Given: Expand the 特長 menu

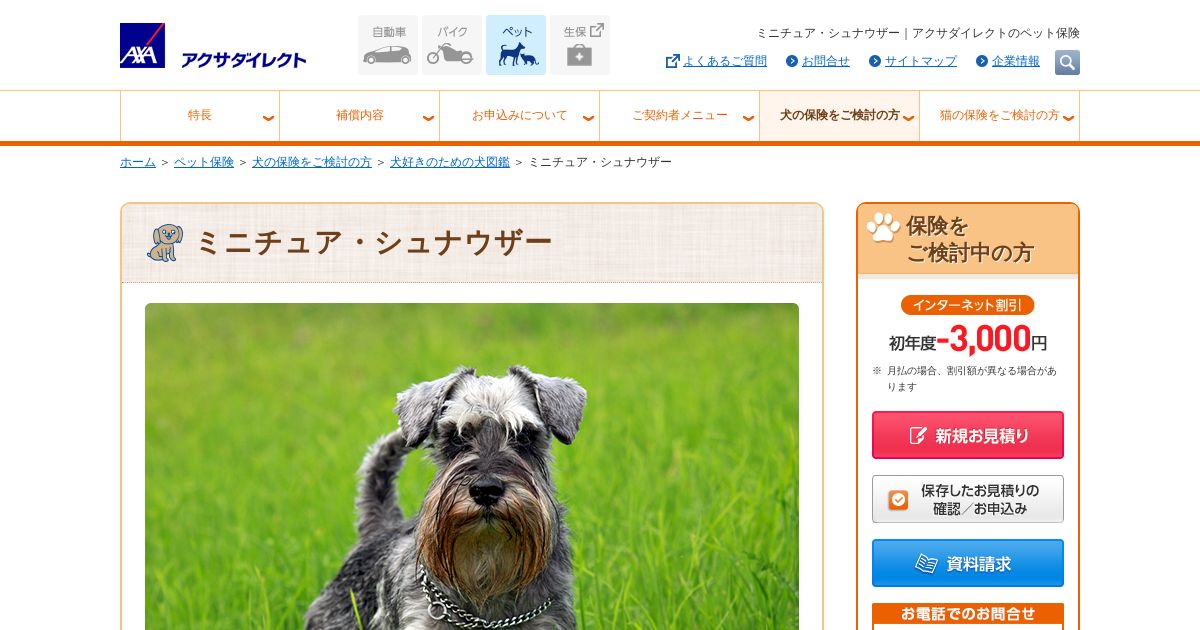Looking at the screenshot, I should pos(200,116).
